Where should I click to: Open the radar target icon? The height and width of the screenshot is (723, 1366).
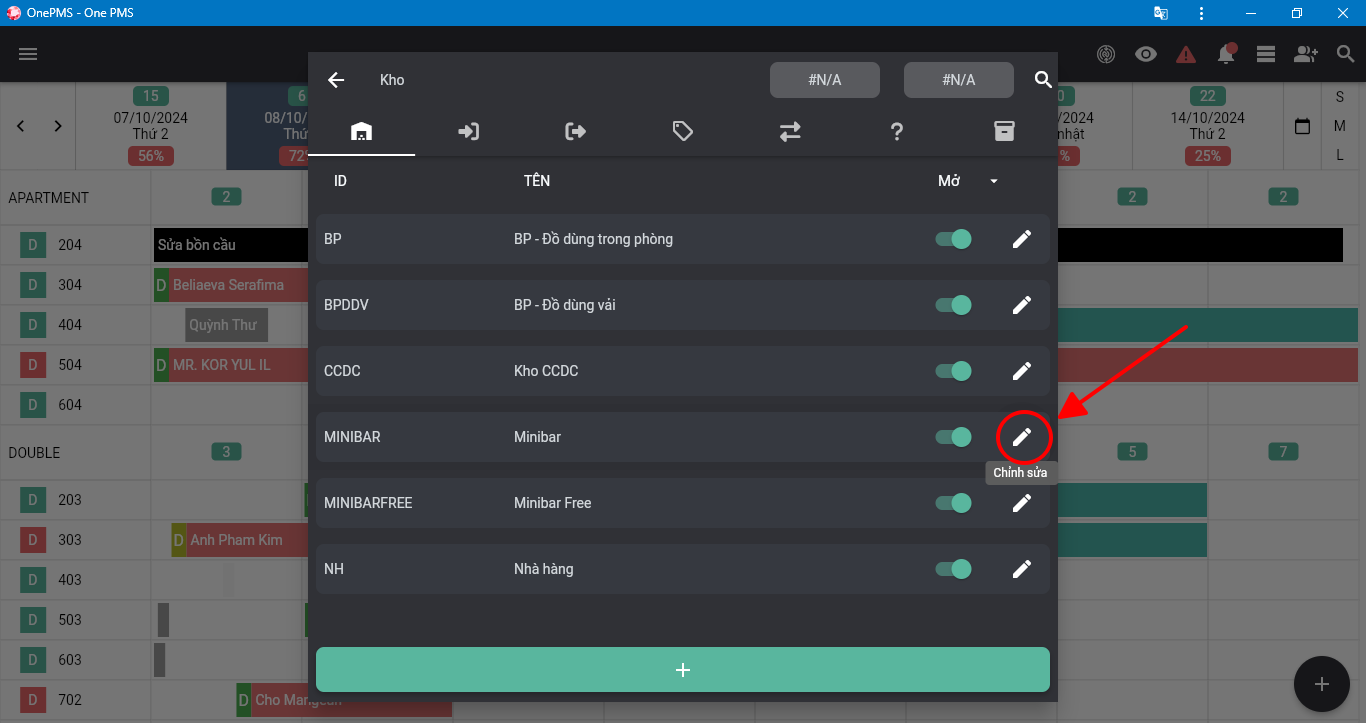tap(1106, 54)
